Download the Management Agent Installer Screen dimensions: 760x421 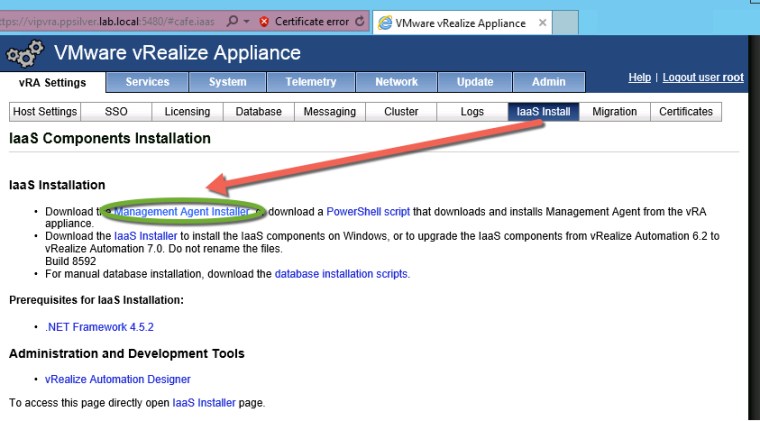[182, 212]
